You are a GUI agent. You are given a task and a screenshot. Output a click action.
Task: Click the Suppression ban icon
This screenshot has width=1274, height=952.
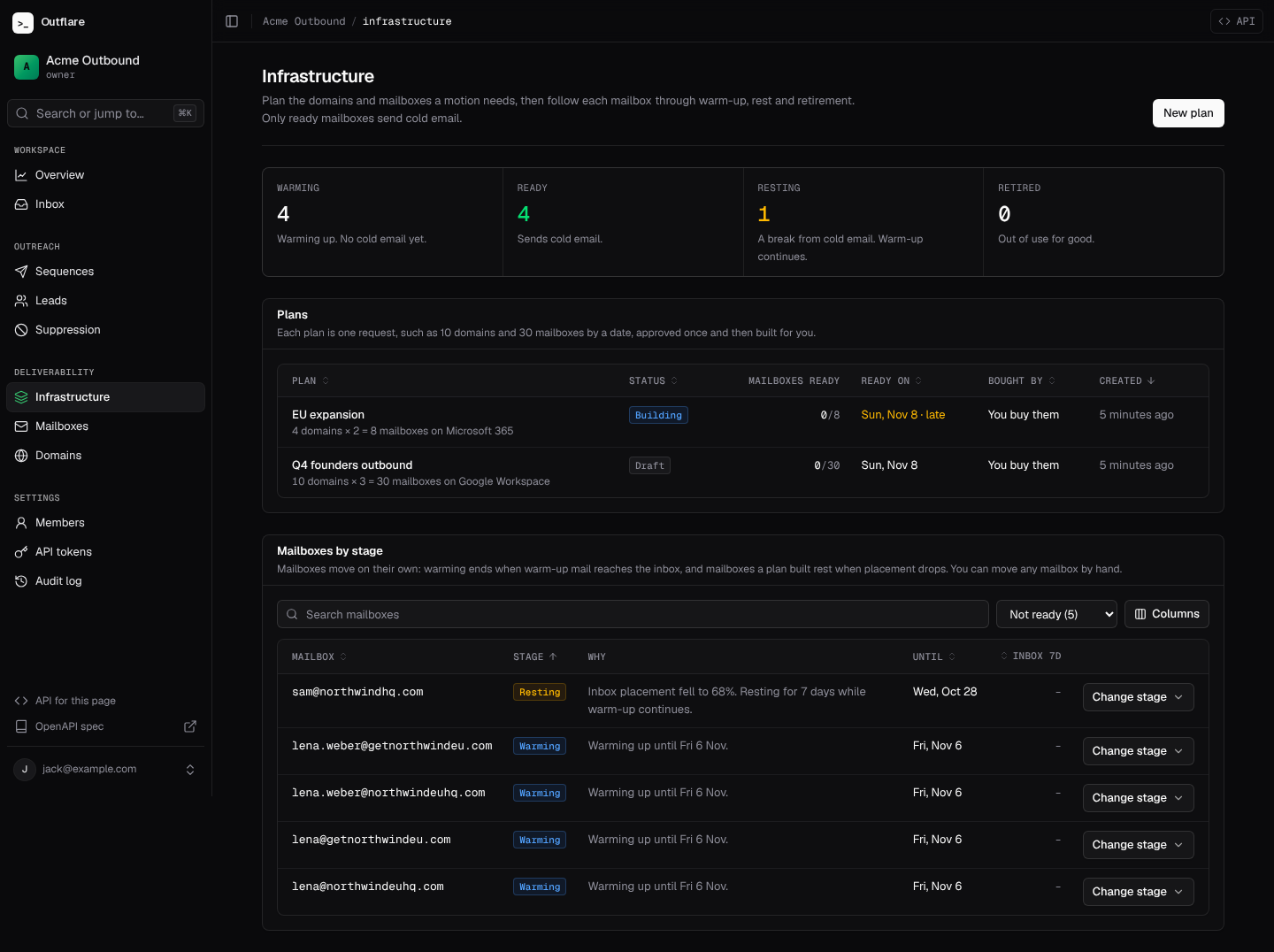[x=21, y=330]
